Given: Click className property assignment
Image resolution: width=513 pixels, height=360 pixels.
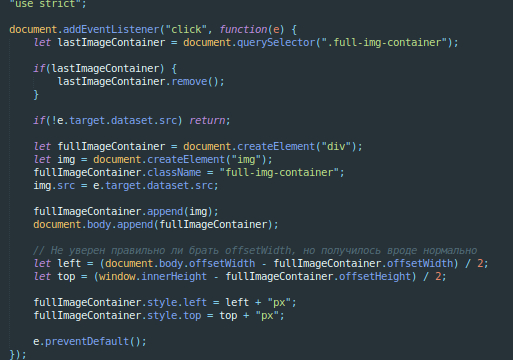Looking at the screenshot, I should point(189,173).
